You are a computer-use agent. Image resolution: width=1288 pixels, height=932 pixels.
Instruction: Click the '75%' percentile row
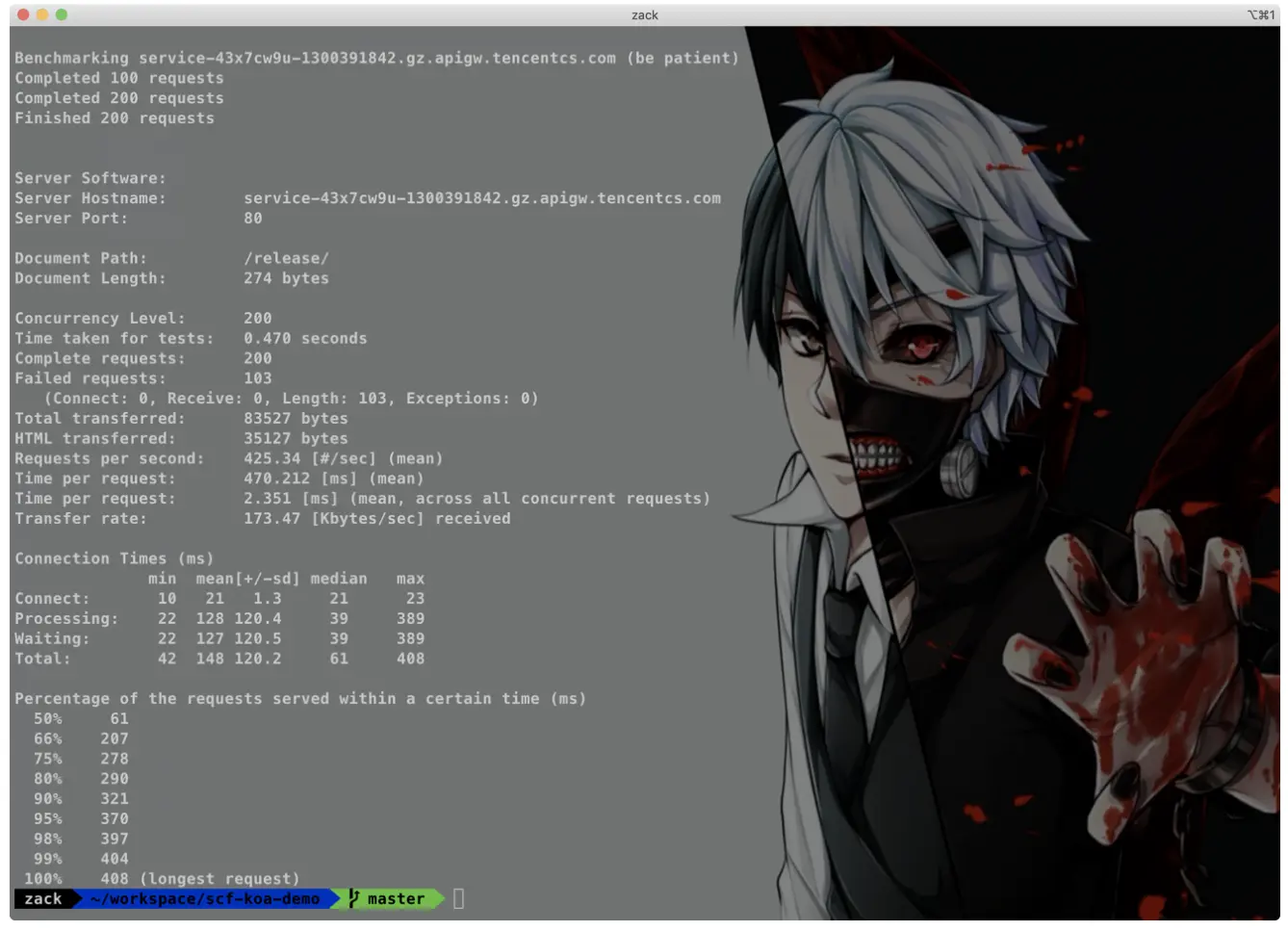(81, 759)
